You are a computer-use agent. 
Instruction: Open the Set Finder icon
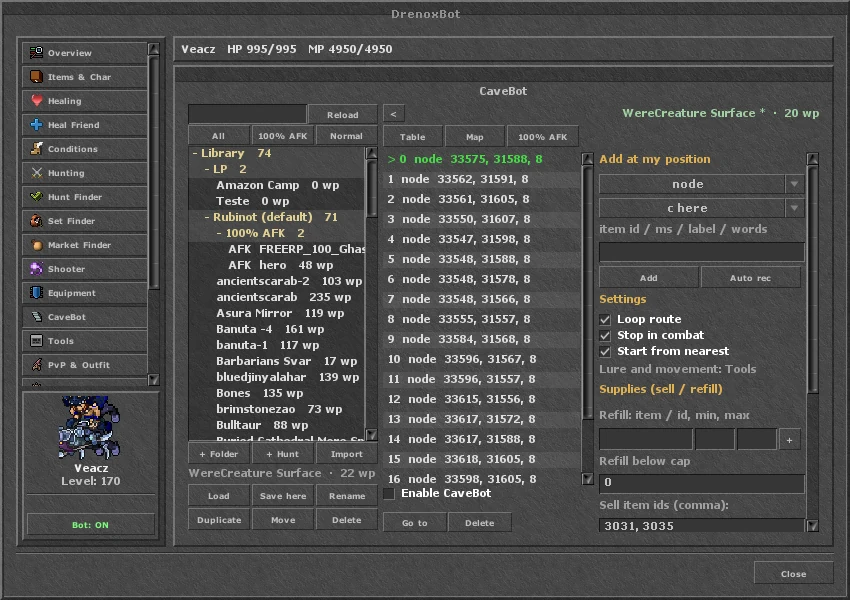pos(36,221)
